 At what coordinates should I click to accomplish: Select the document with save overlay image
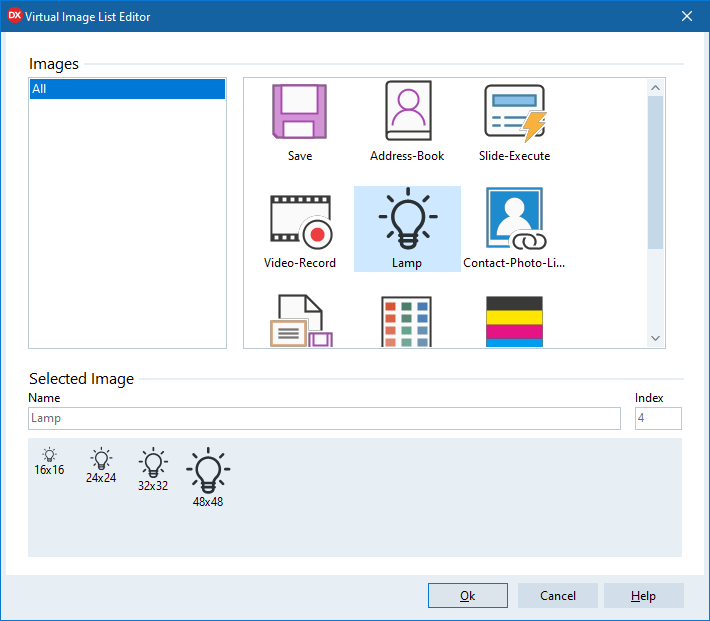(x=301, y=321)
